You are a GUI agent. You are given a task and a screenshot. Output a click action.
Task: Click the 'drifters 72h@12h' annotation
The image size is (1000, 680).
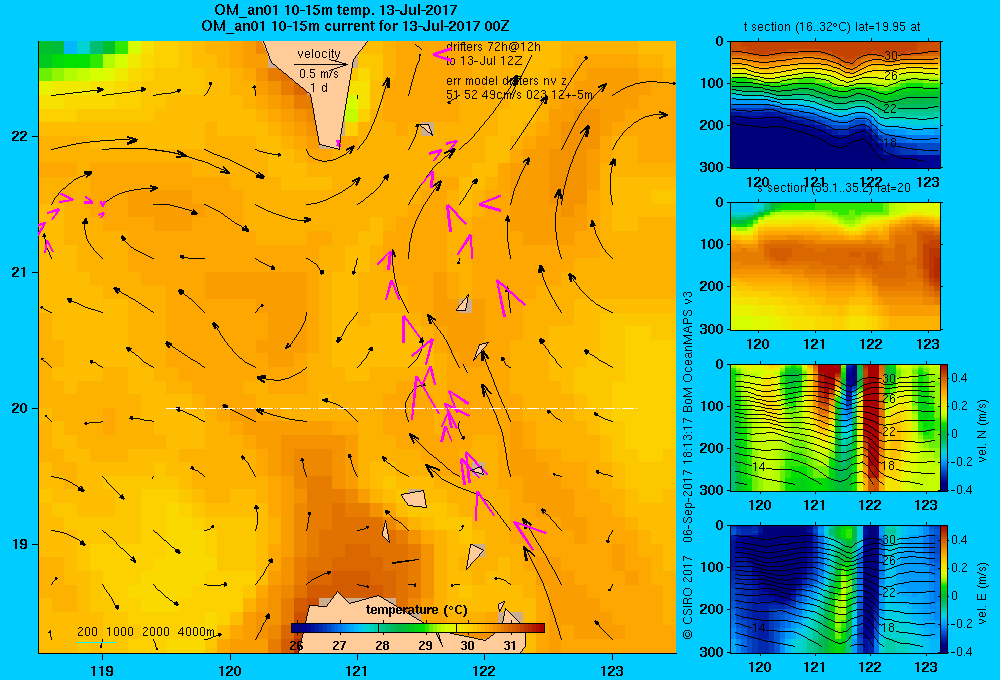(493, 47)
